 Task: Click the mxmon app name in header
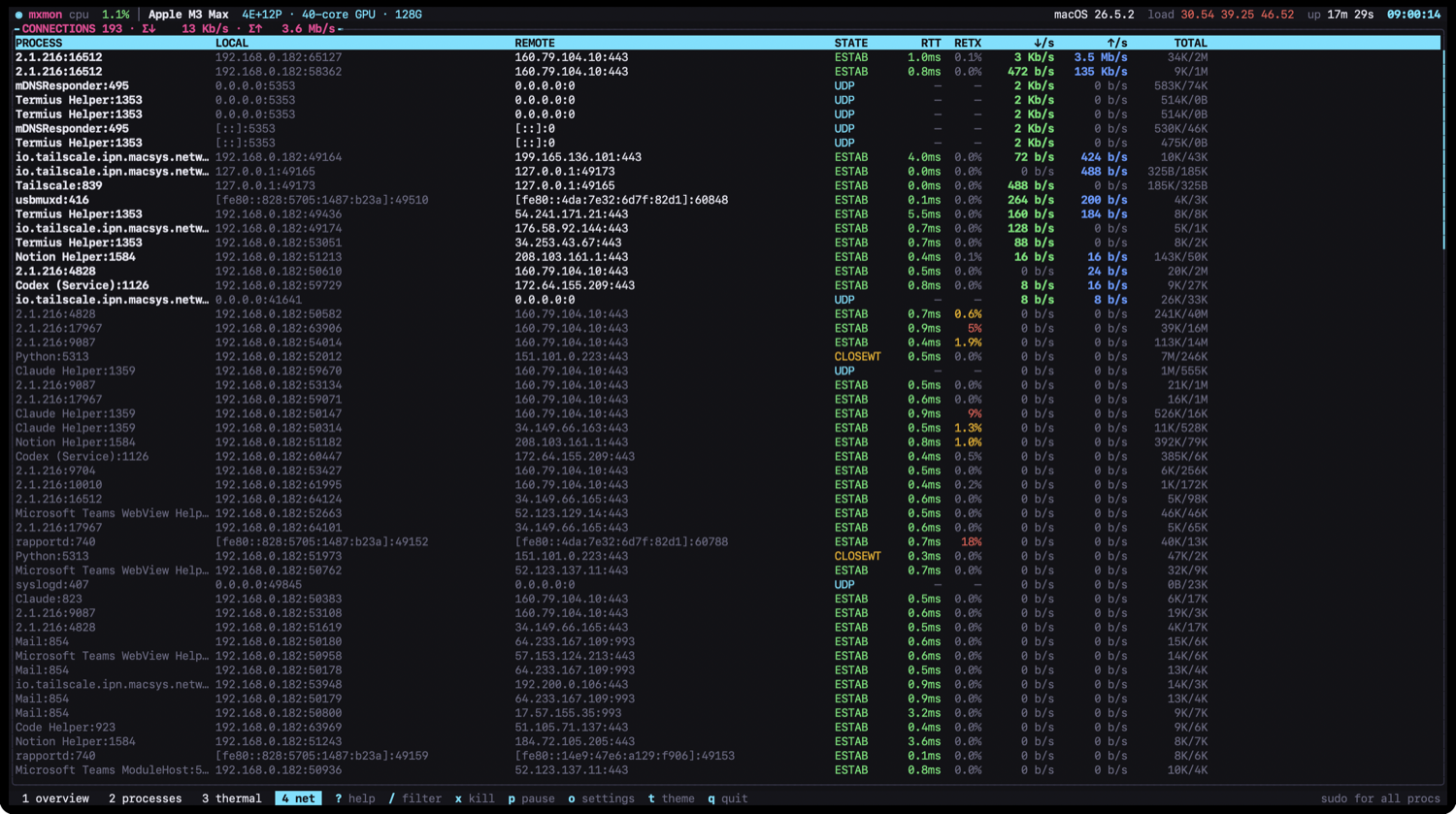[45, 15]
